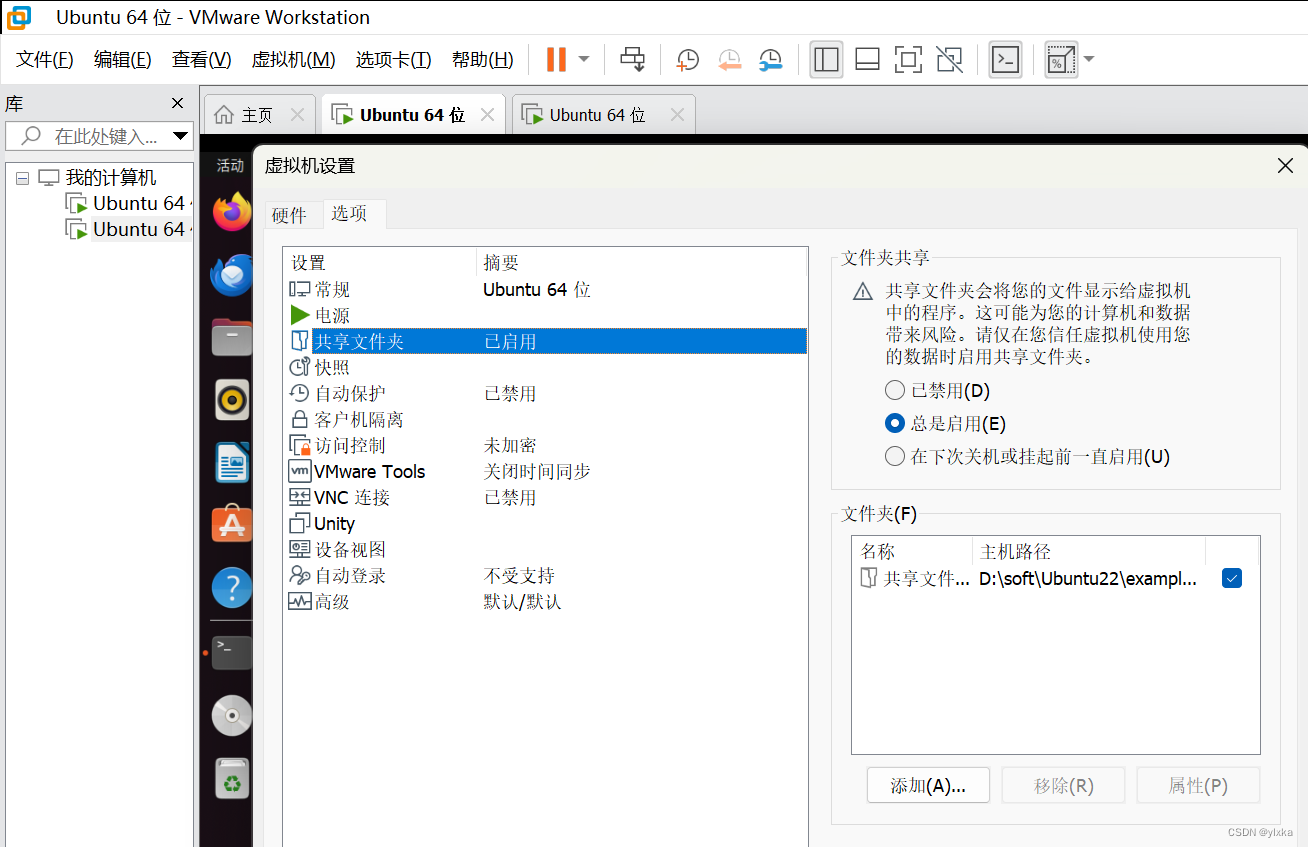Viewport: 1308px width, 847px height.
Task: Open the 文件(F) menu
Action: 45,60
